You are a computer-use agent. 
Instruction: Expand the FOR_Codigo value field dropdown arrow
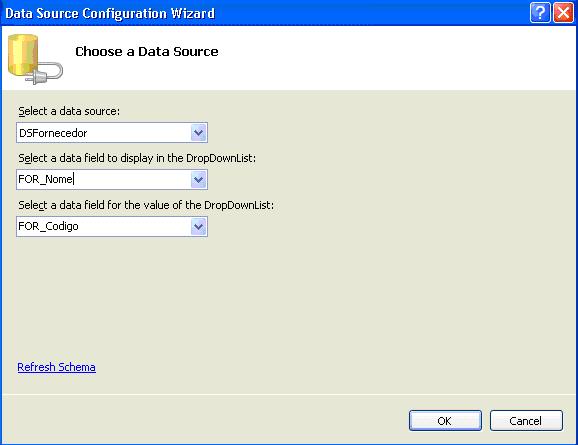pyautogui.click(x=199, y=226)
